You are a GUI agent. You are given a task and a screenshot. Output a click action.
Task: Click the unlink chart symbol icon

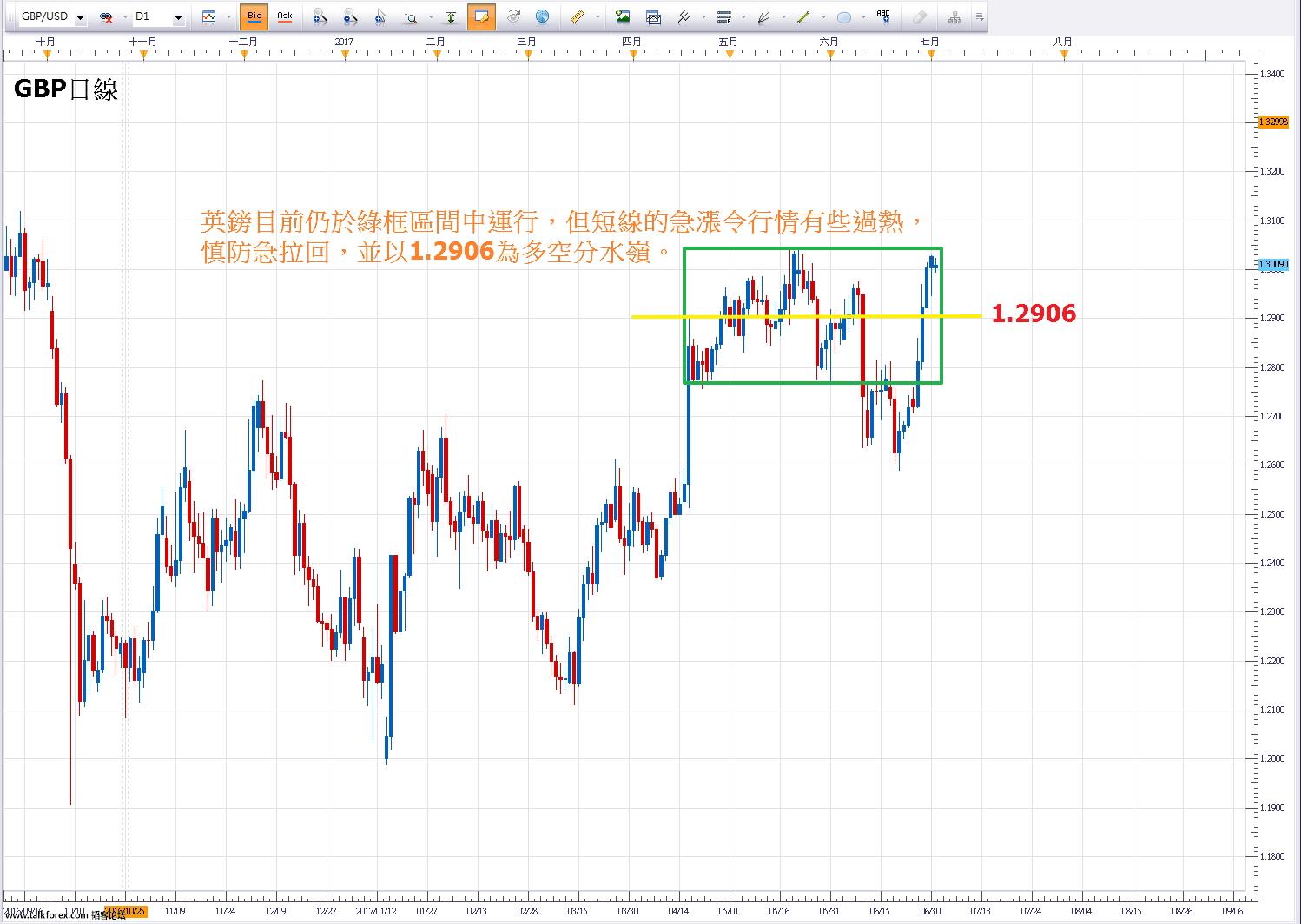click(x=106, y=16)
